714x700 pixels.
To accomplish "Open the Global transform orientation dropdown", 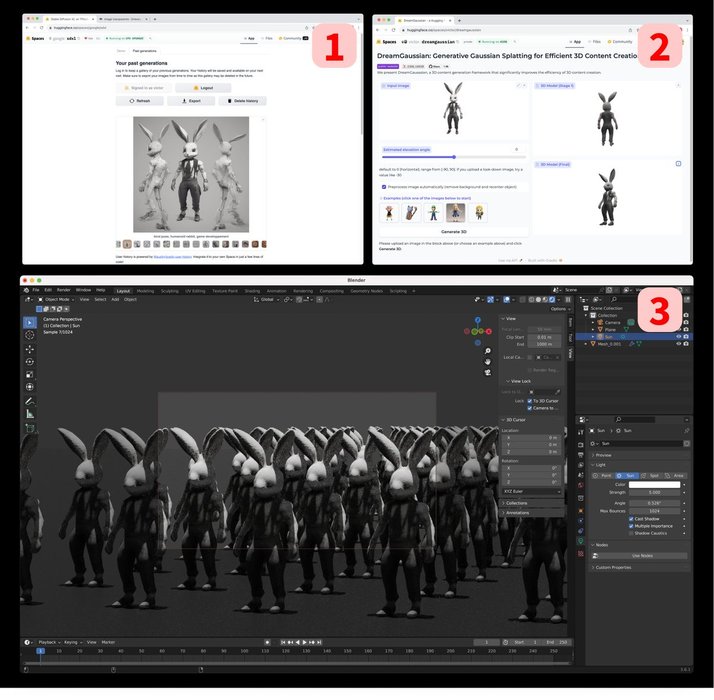I will coord(266,300).
